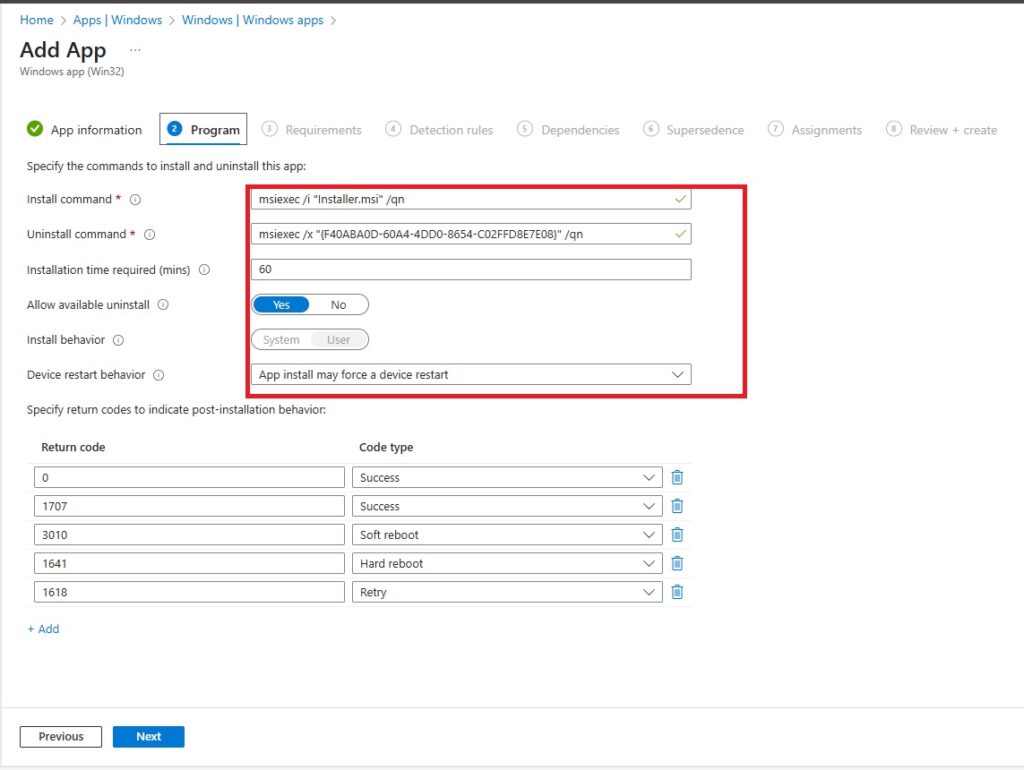Image resolution: width=1024 pixels, height=770 pixels.
Task: Edit return code field containing 0
Action: coord(189,477)
